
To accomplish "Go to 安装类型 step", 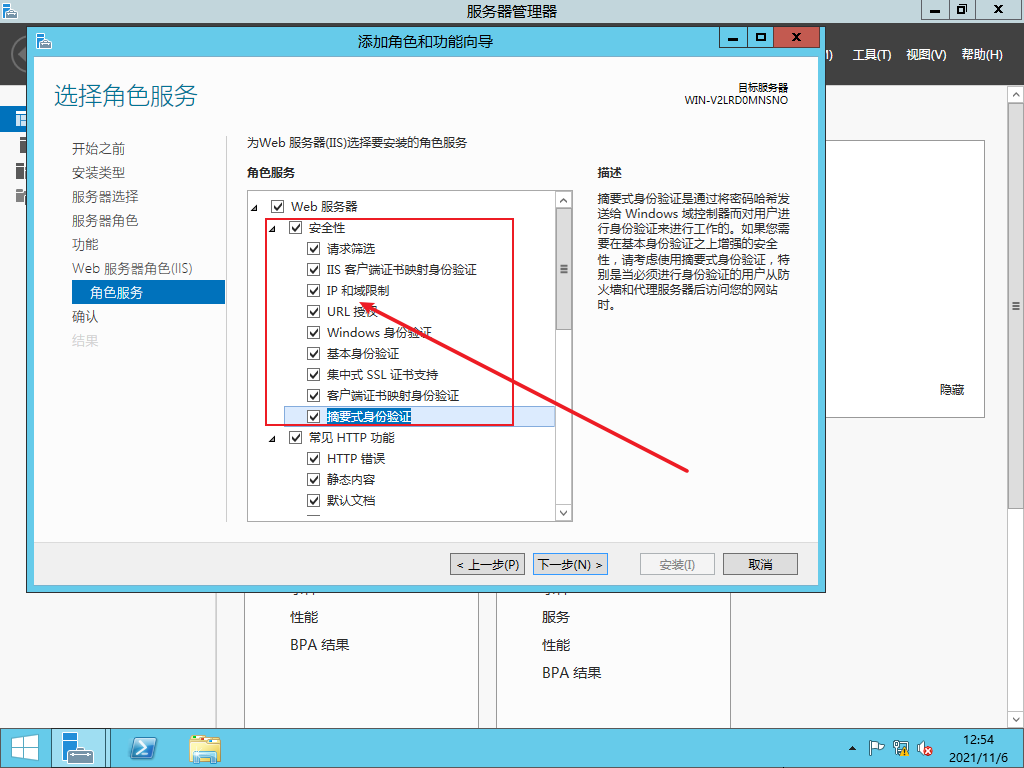I will (99, 172).
